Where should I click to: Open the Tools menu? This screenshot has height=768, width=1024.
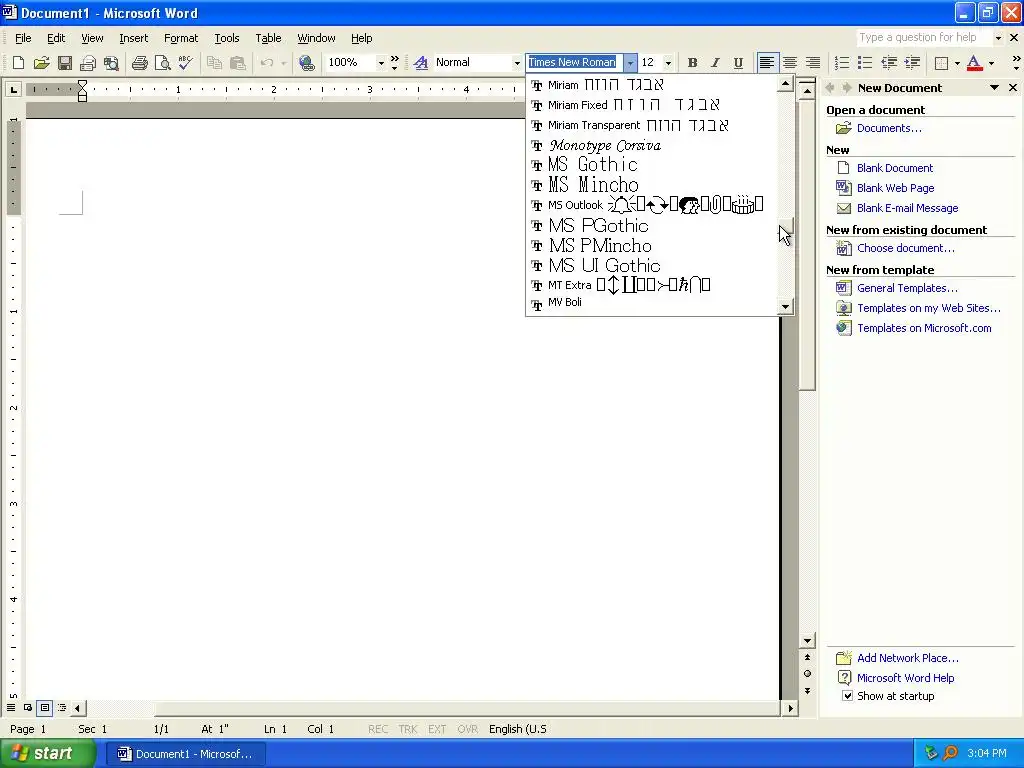tap(227, 38)
